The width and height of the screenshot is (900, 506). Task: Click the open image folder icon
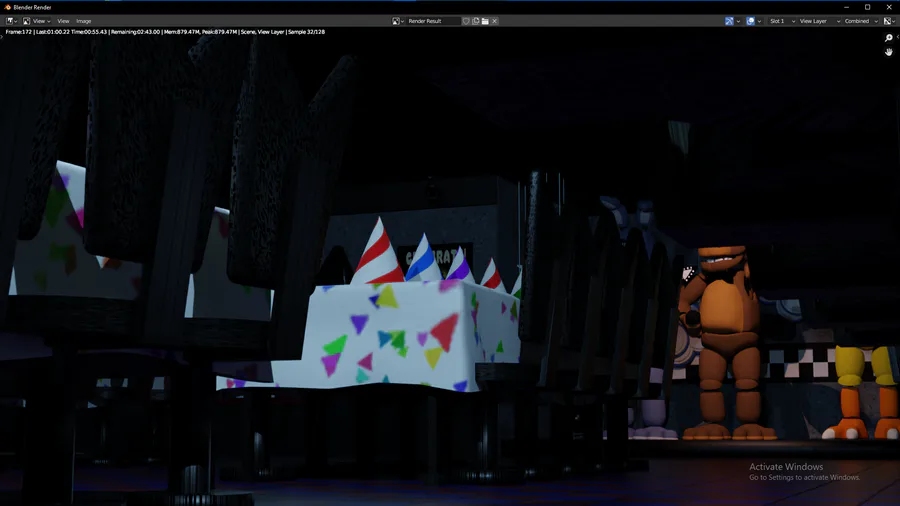click(x=485, y=21)
